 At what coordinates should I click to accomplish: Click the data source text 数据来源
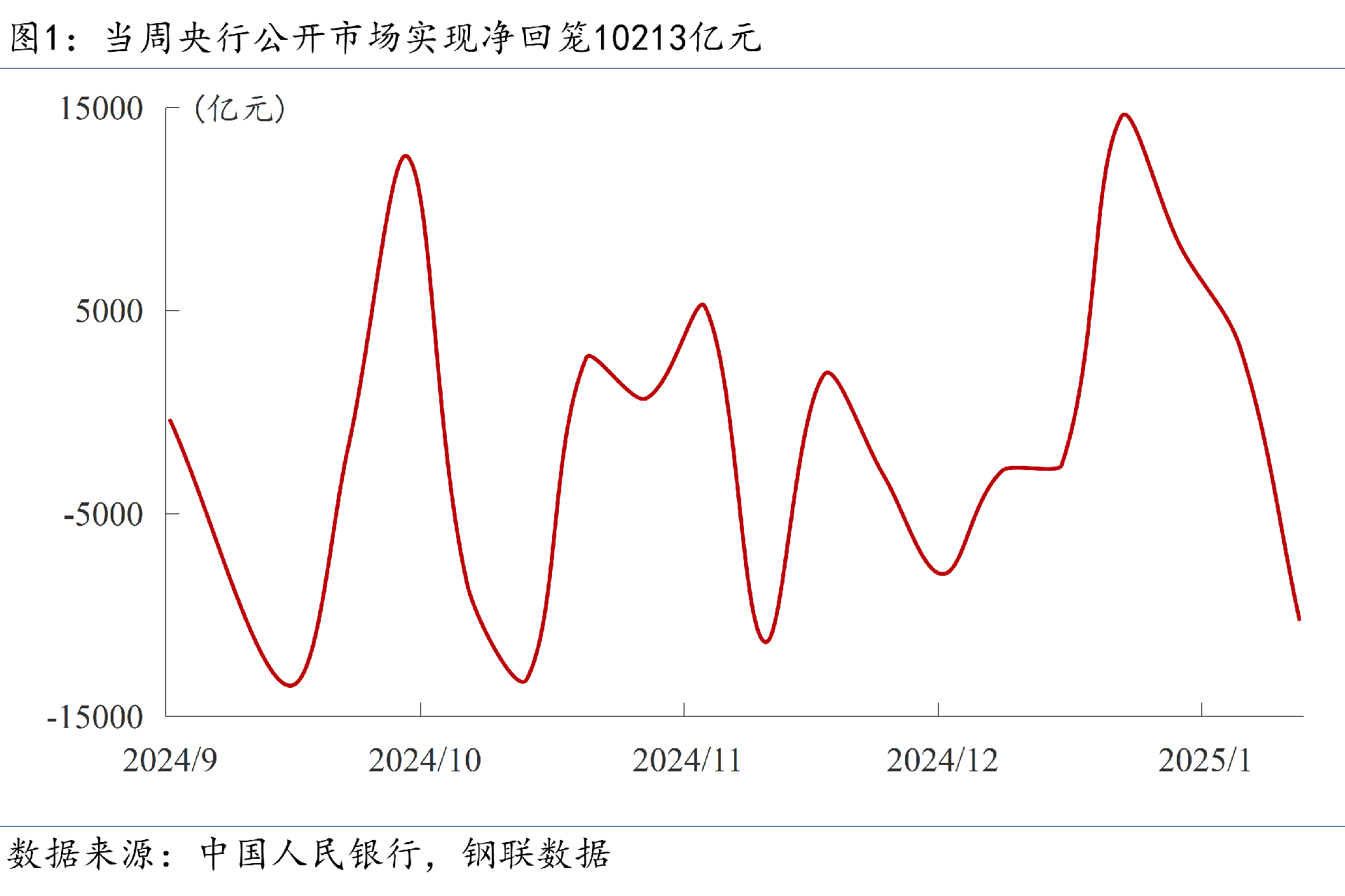81,854
